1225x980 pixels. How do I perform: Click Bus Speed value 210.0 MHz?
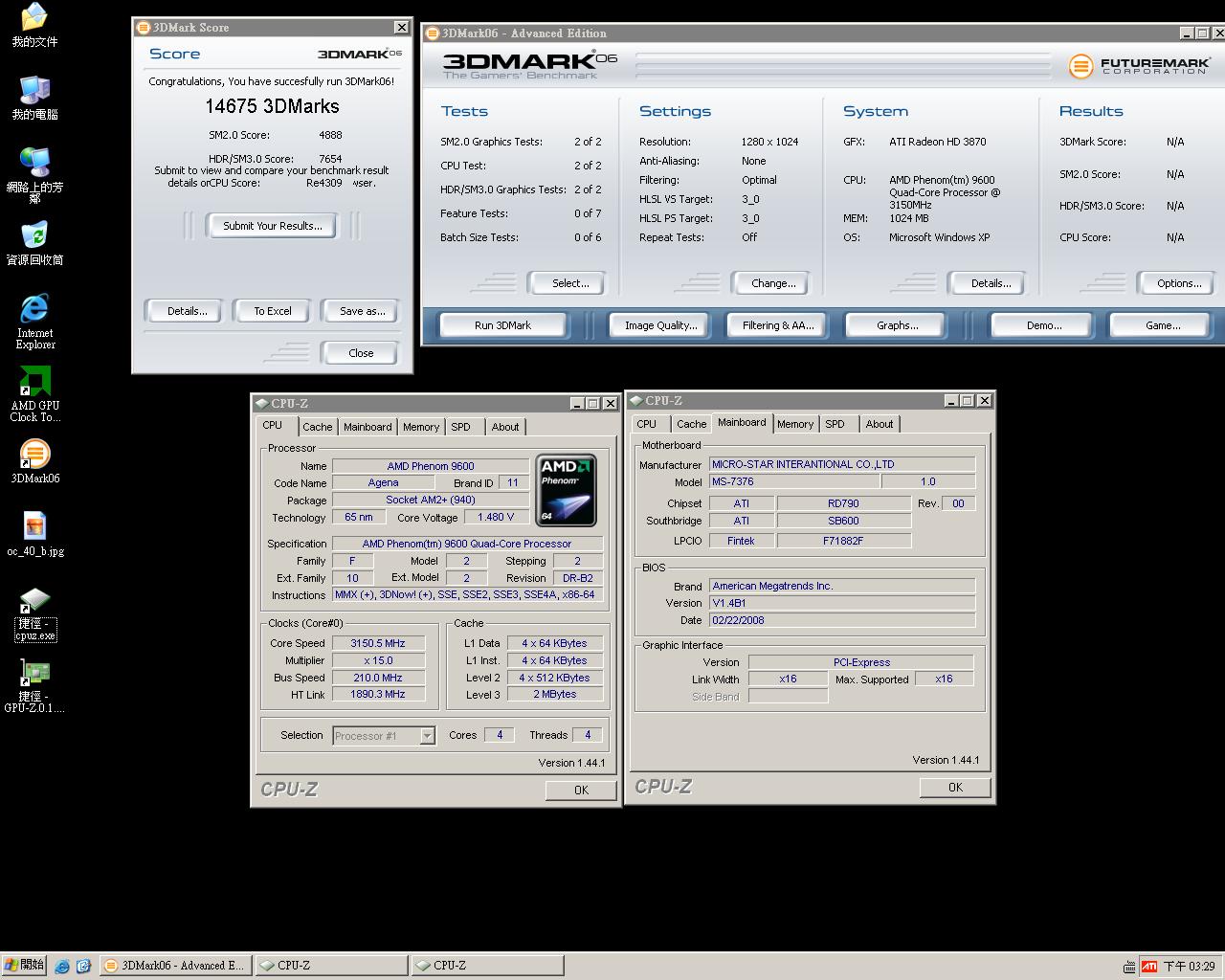[378, 678]
